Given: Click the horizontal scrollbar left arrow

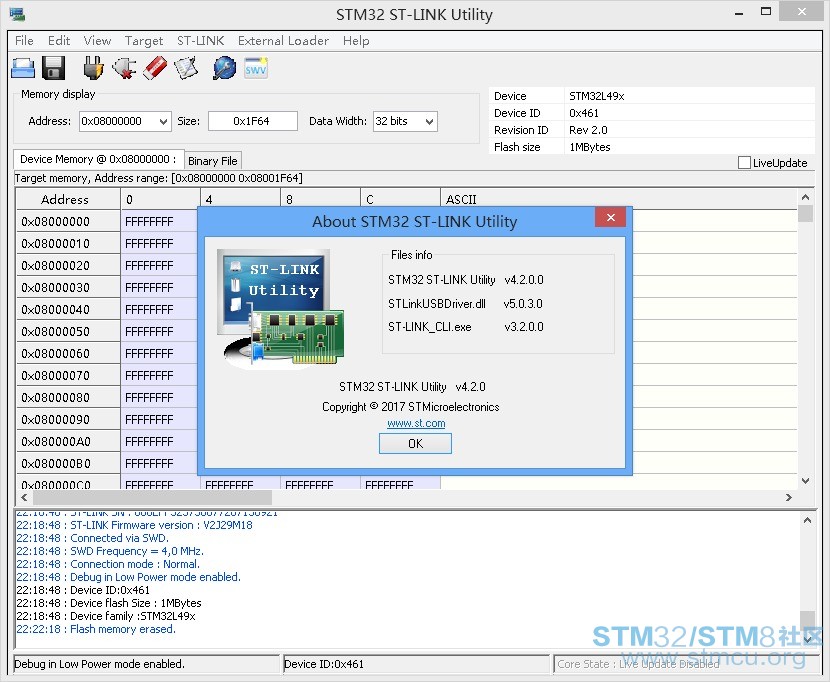Looking at the screenshot, I should click(x=24, y=497).
